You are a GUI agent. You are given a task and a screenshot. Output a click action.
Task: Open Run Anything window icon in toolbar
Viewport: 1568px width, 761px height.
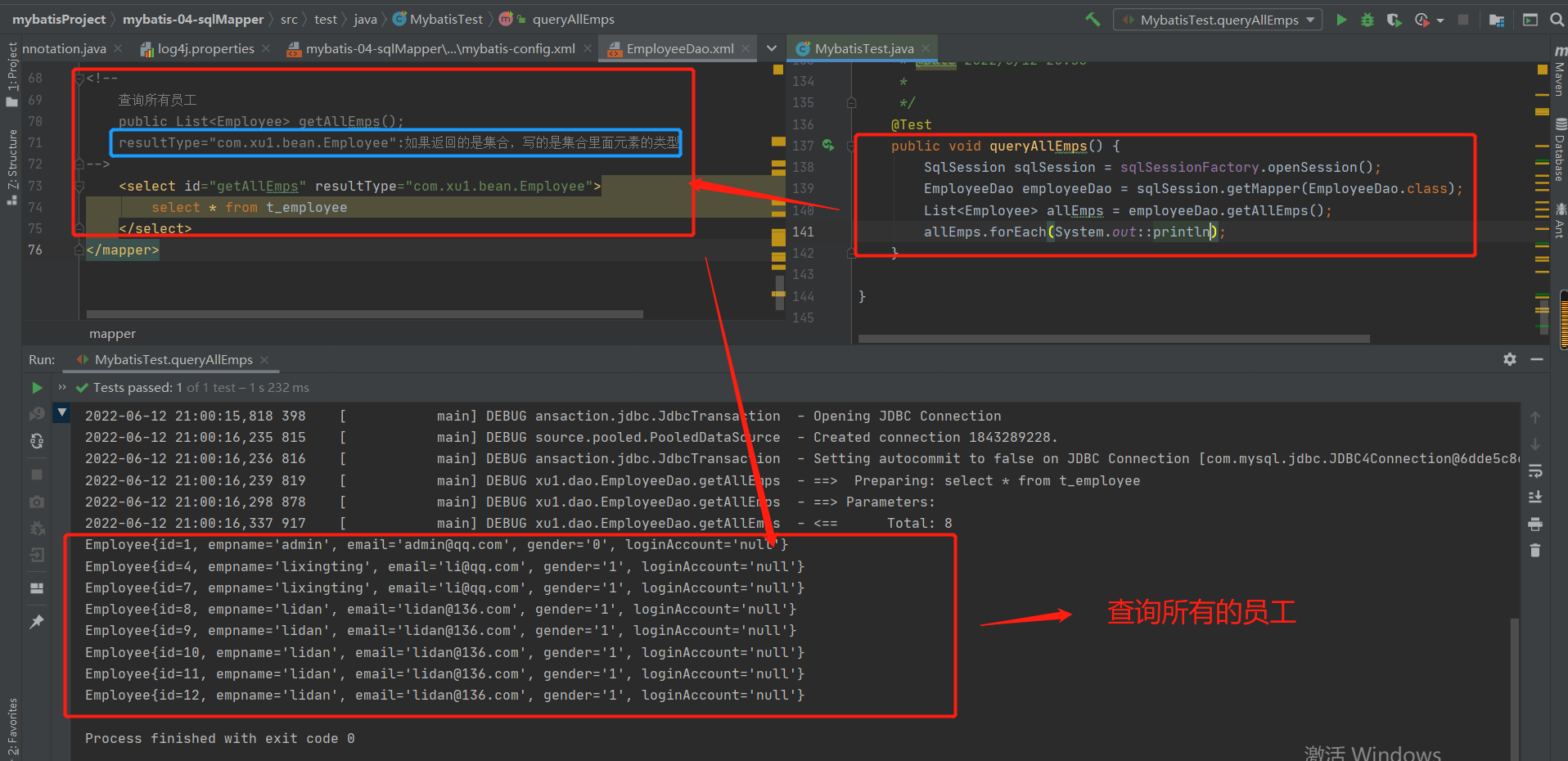[x=1530, y=20]
